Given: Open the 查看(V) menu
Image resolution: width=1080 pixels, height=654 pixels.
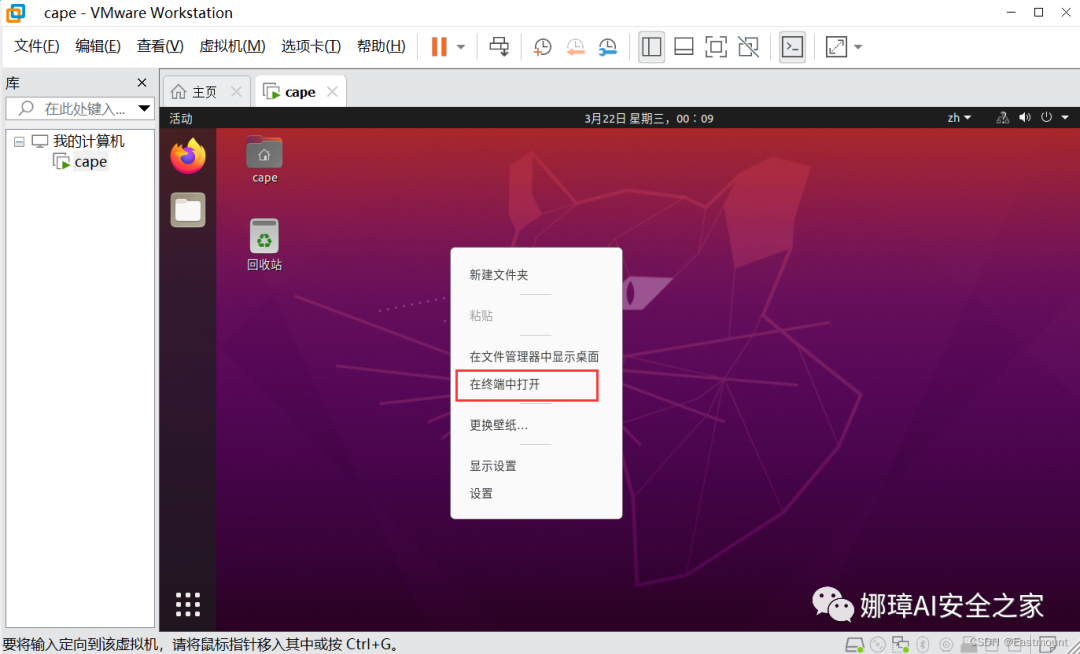Looking at the screenshot, I should [160, 46].
